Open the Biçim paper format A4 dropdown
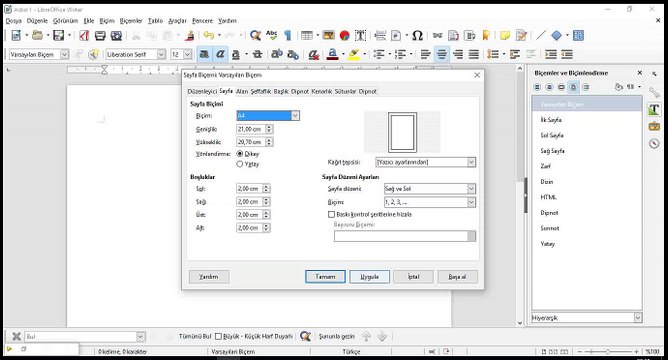Image resolution: width=668 pixels, height=360 pixels. (295, 116)
